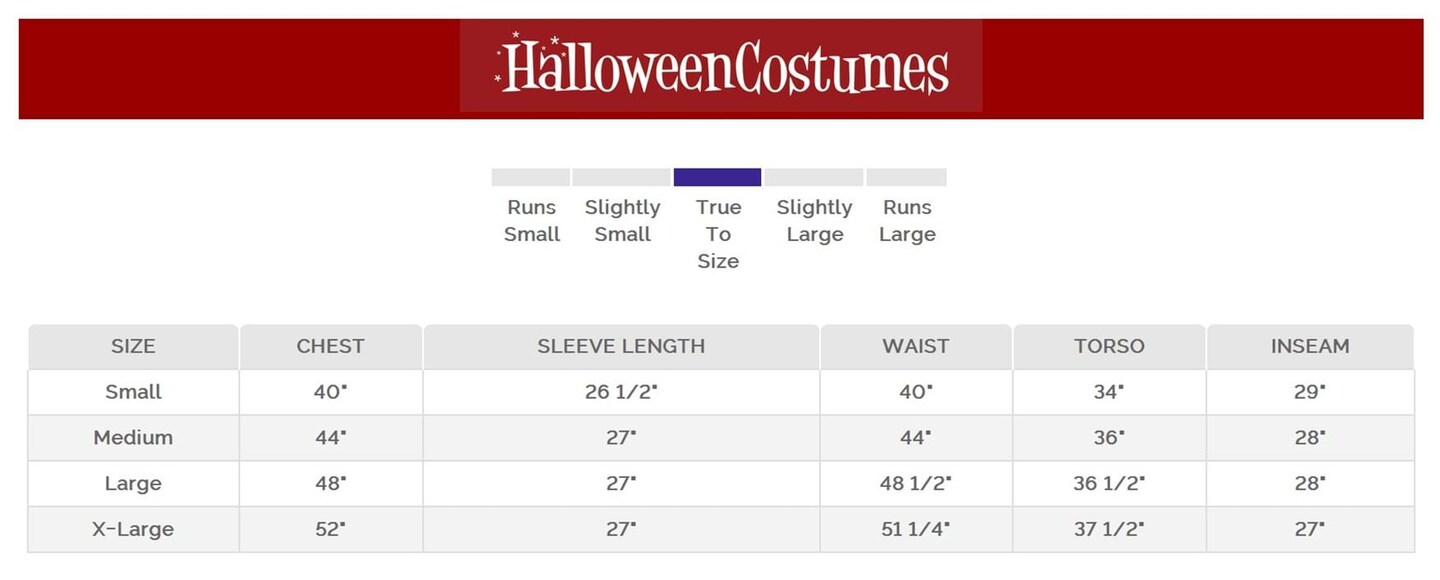The height and width of the screenshot is (580, 1440).
Task: Click the highlighted True To Size bar
Action: click(x=717, y=177)
